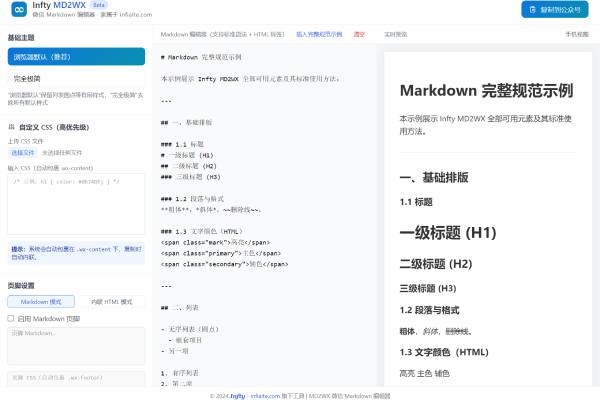Click the blue 复制到公众号 button
This screenshot has height=400, width=600.
(x=554, y=10)
